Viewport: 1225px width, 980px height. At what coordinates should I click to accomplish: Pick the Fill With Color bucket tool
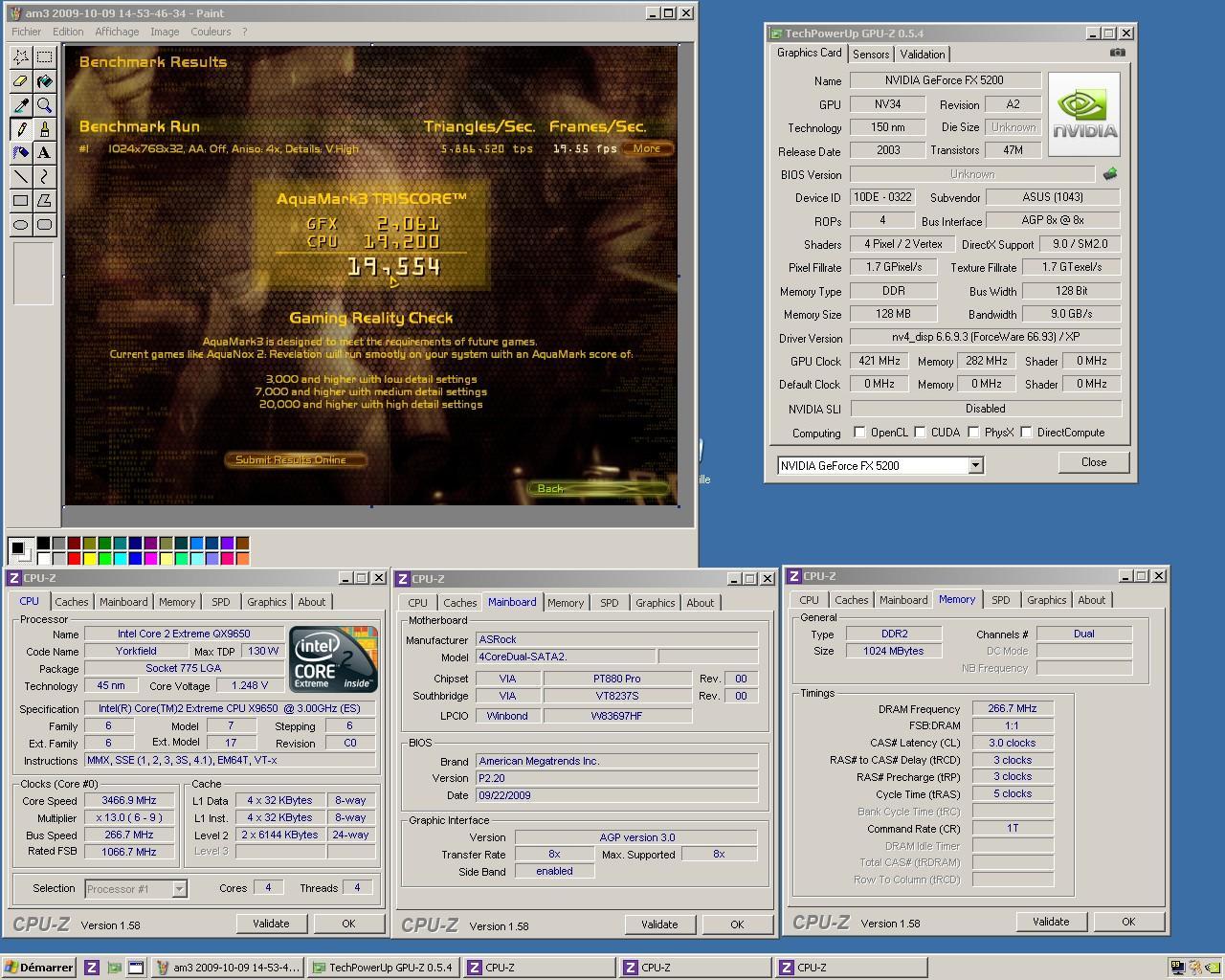point(44,81)
